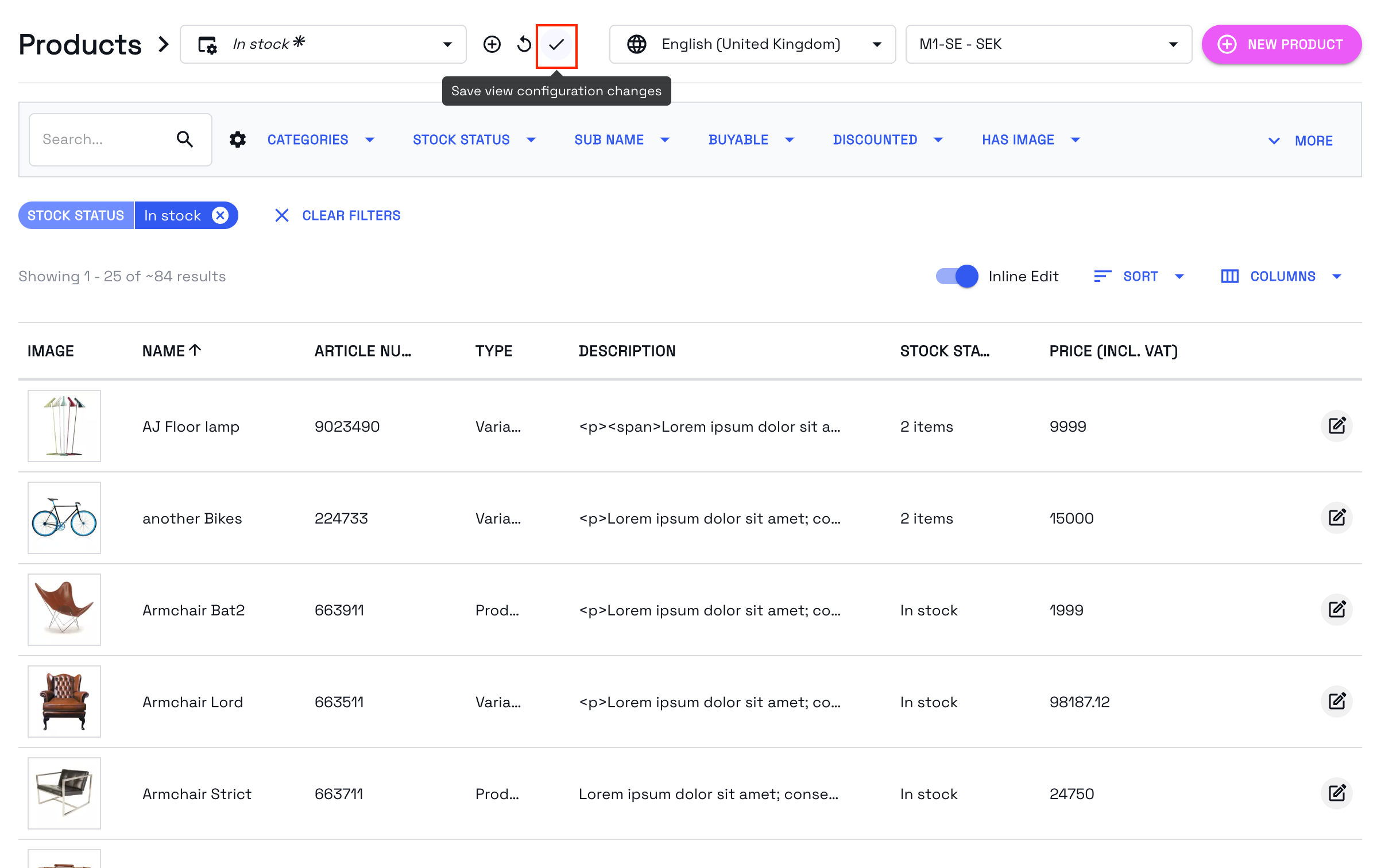Viewport: 1377px width, 868px height.
Task: Open the Stock Status filter menu
Action: pyautogui.click(x=474, y=139)
